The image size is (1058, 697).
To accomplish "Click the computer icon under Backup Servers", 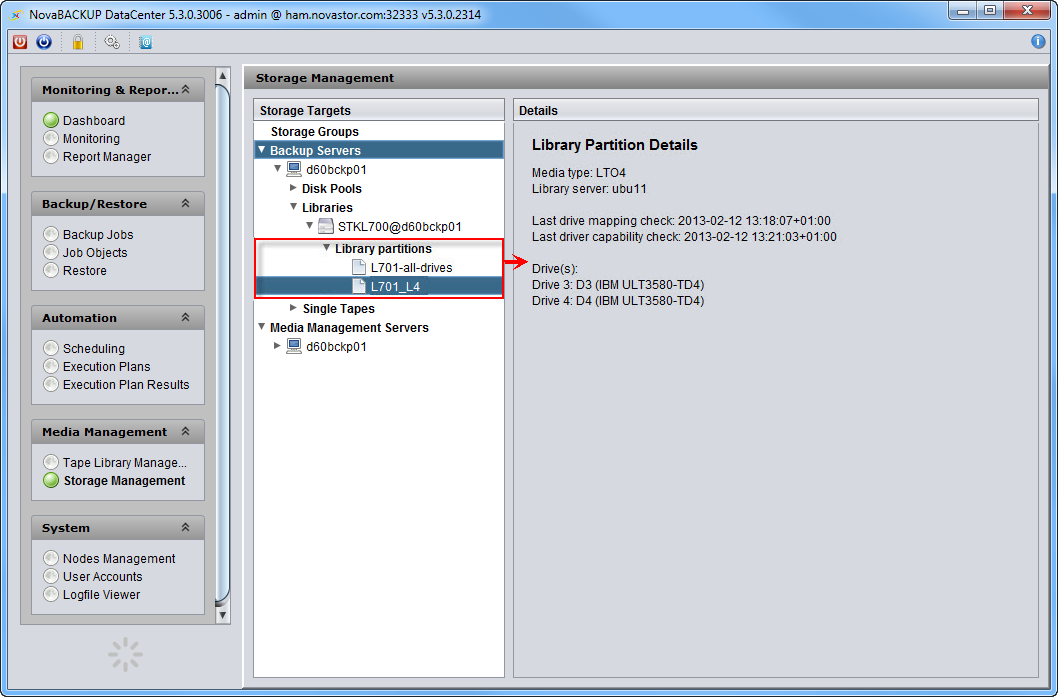I will point(294,169).
